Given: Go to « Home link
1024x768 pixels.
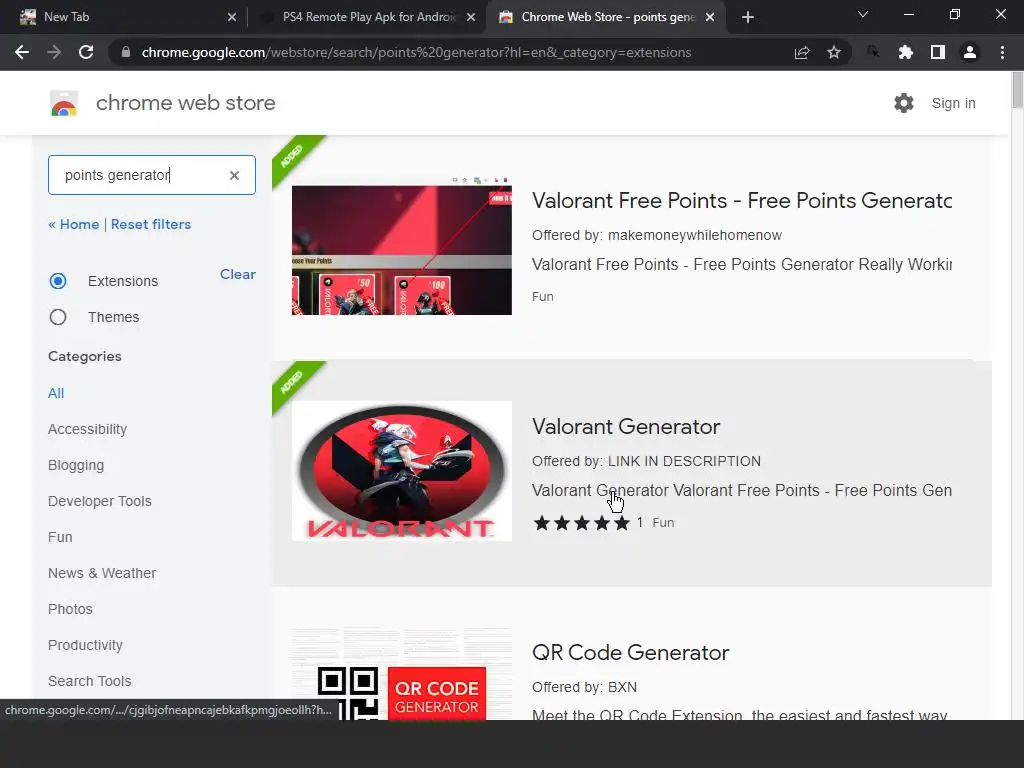Looking at the screenshot, I should tap(74, 224).
